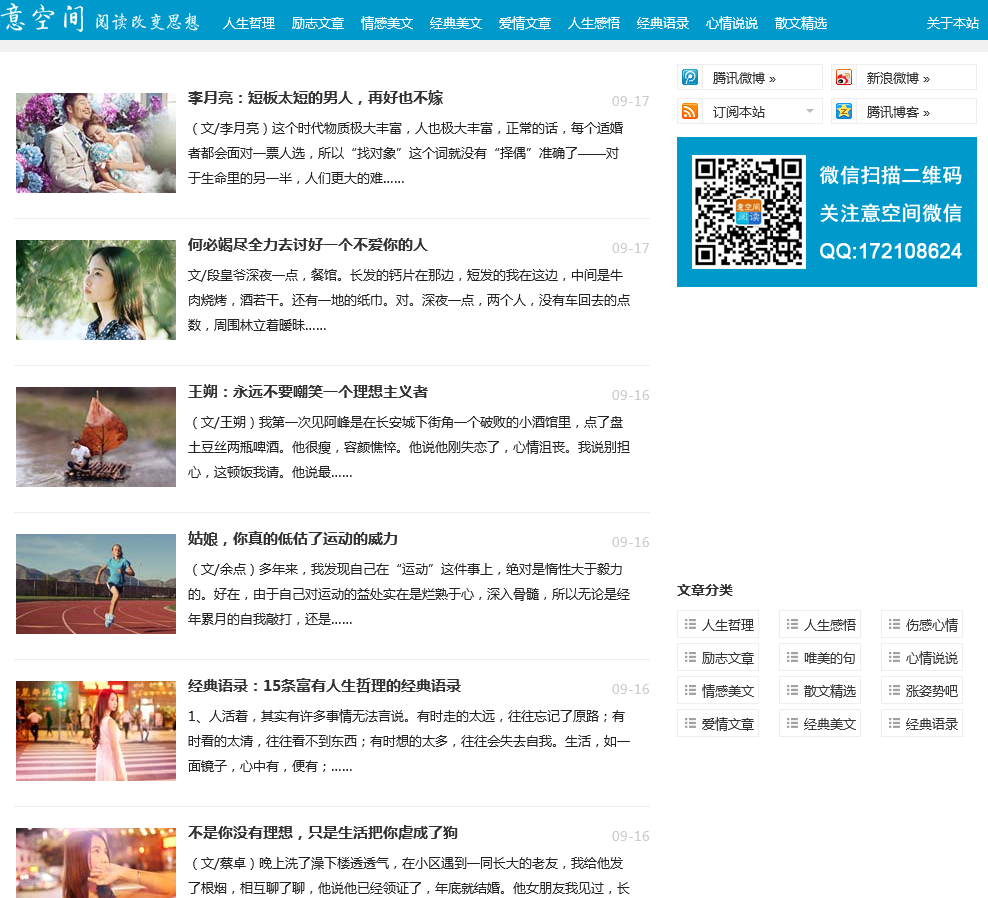The image size is (988, 898).
Task: Click the orange RSS feed icon
Action: click(x=690, y=112)
